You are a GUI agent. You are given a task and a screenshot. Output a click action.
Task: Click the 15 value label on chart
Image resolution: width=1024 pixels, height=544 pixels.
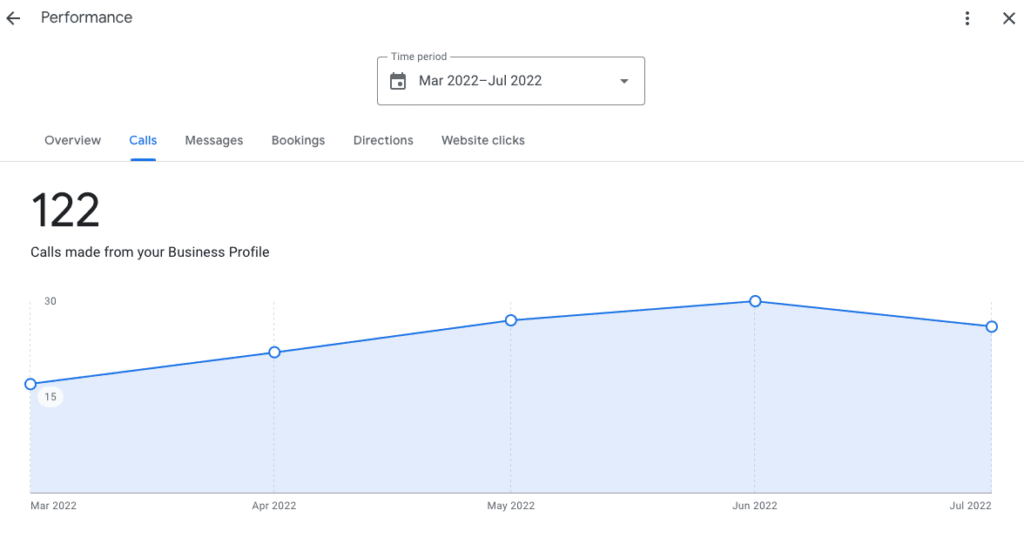(x=50, y=396)
